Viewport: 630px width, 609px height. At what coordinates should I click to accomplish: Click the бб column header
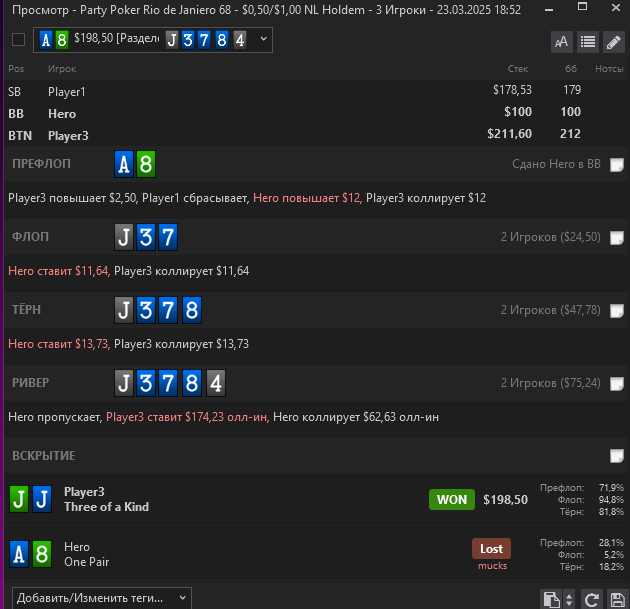(x=571, y=69)
